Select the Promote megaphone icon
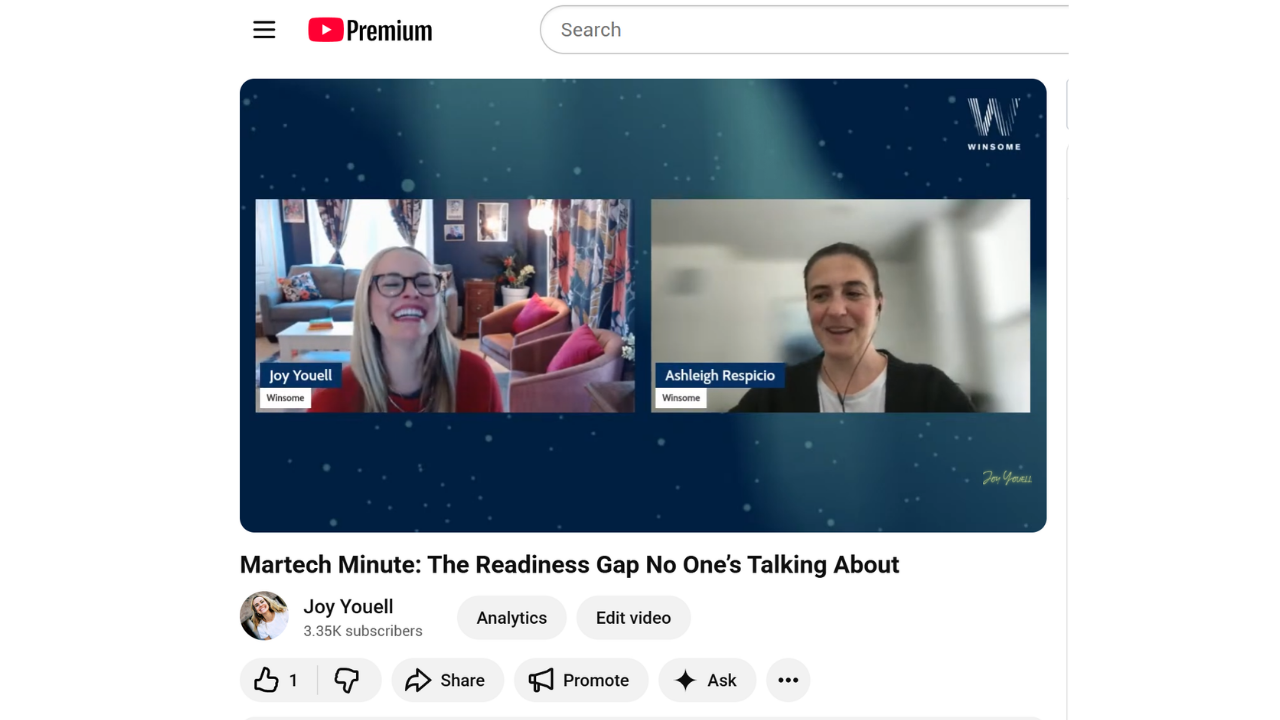 pyautogui.click(x=541, y=680)
